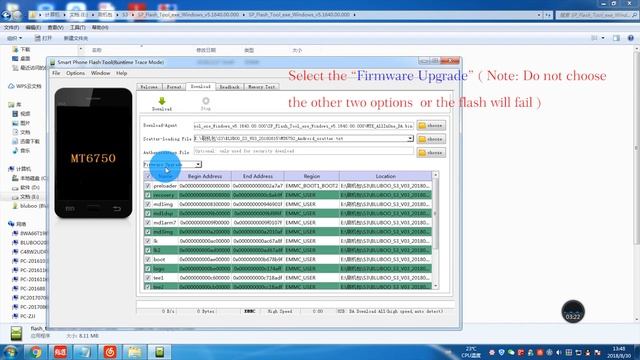Viewport: 640px width, 360px height.
Task: Click the flash_tool application file icon
Action: [16, 333]
